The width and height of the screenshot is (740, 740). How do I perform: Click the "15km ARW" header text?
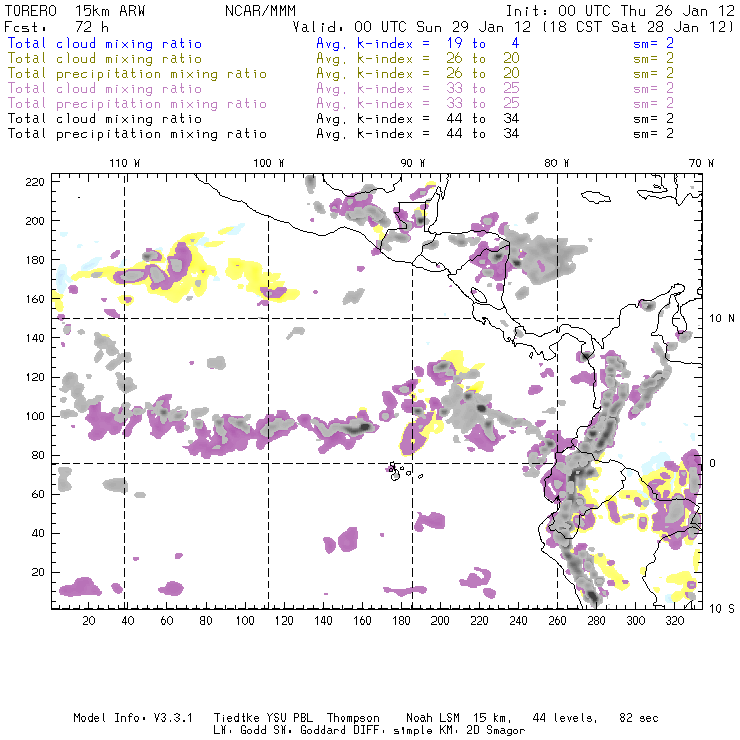tap(109, 11)
